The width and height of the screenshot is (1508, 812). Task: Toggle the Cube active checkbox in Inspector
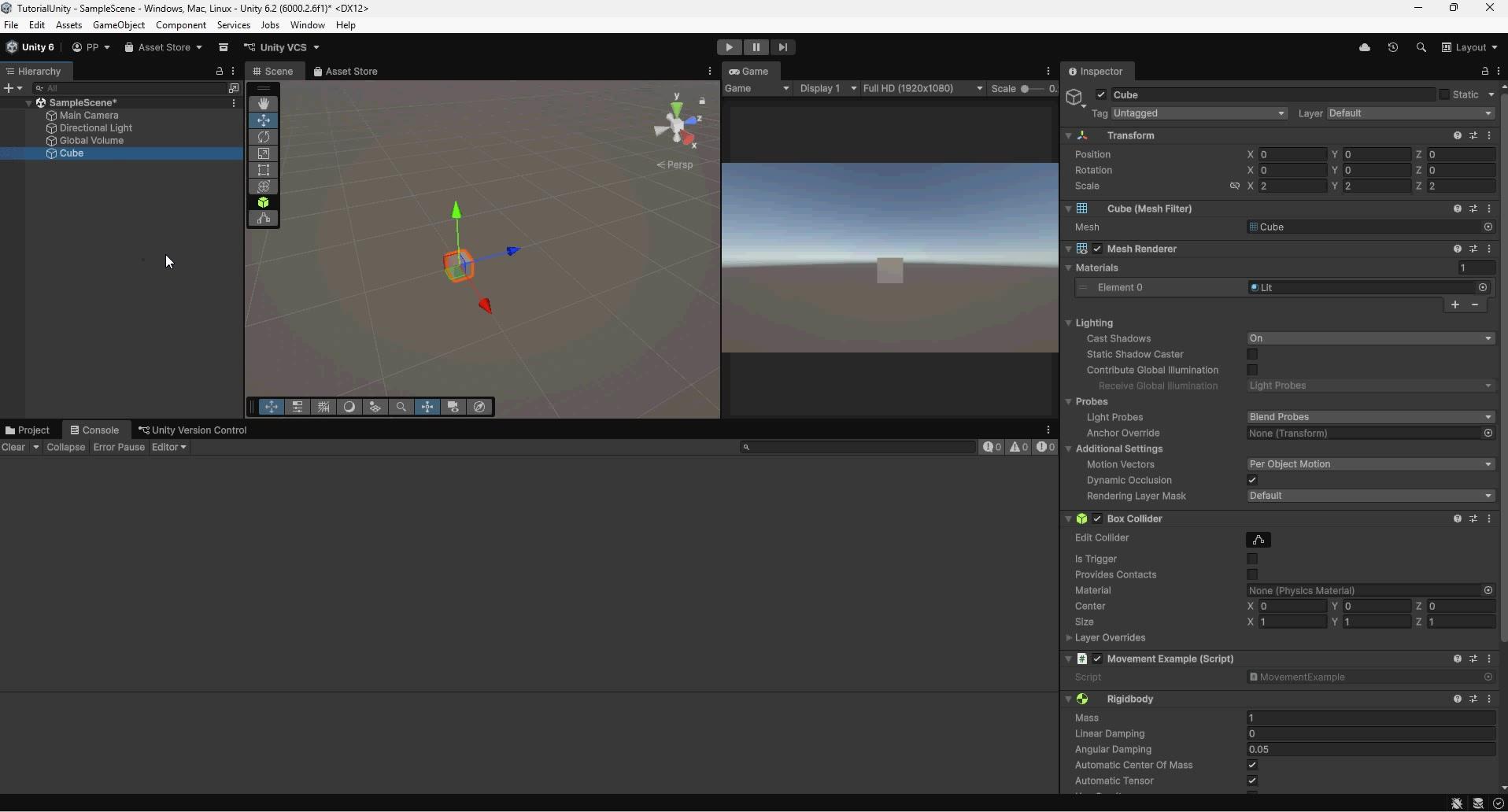[1101, 95]
